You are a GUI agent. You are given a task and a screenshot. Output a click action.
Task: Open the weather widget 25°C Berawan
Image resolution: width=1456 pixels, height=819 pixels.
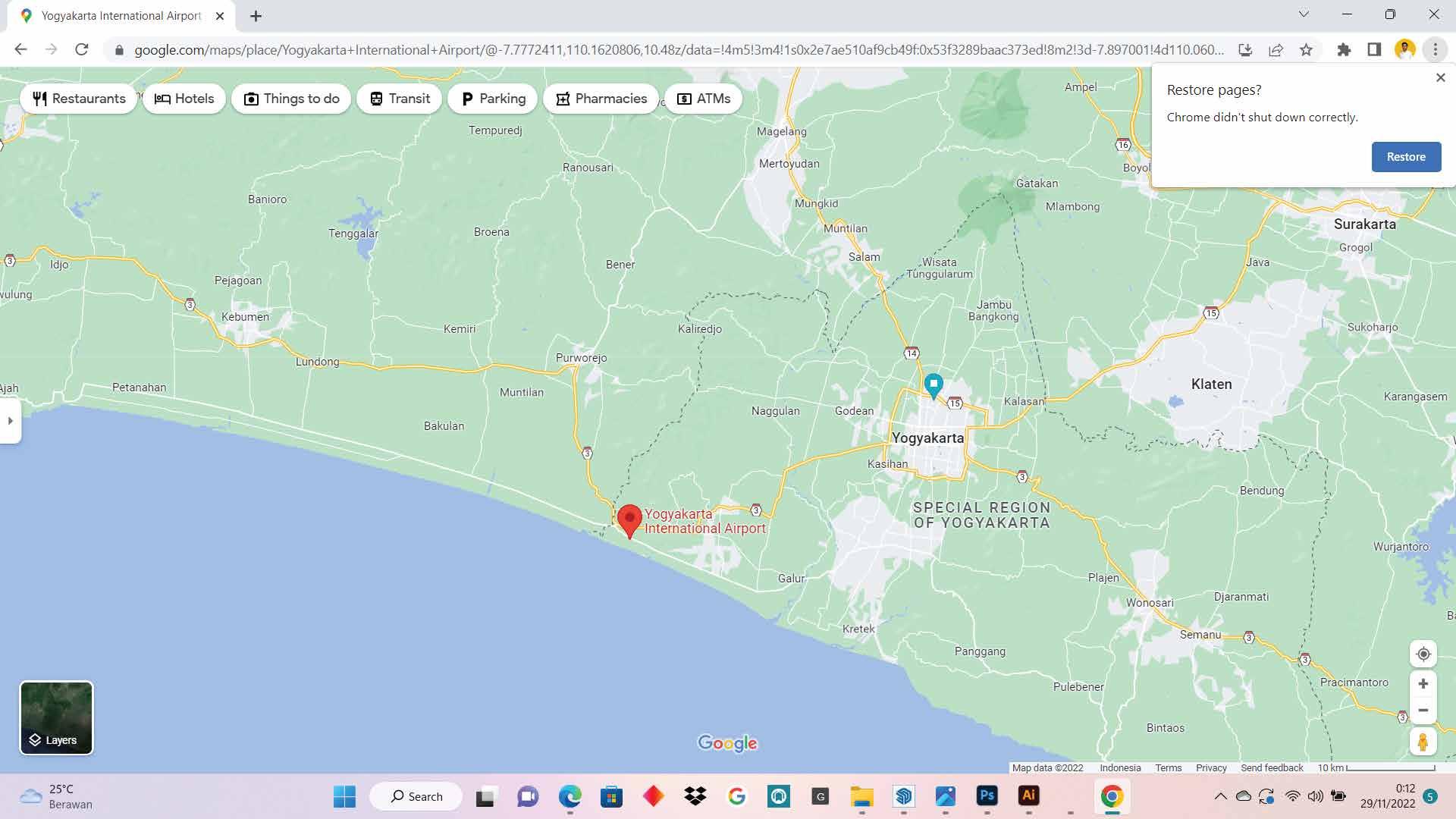coord(57,796)
